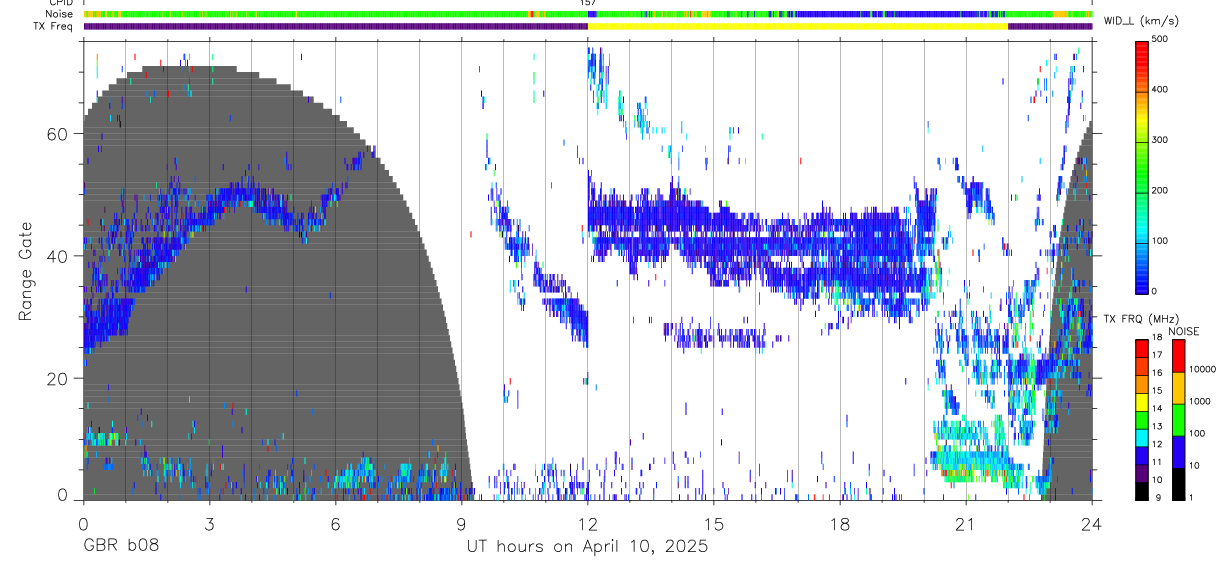Click the 300 tick on spectral width colorbar

[1160, 140]
